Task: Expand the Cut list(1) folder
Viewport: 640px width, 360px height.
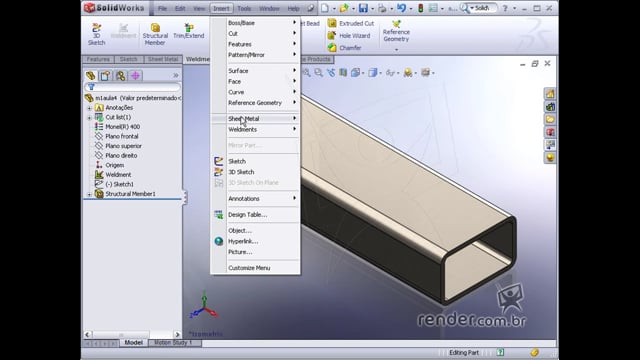Action: pos(89,118)
